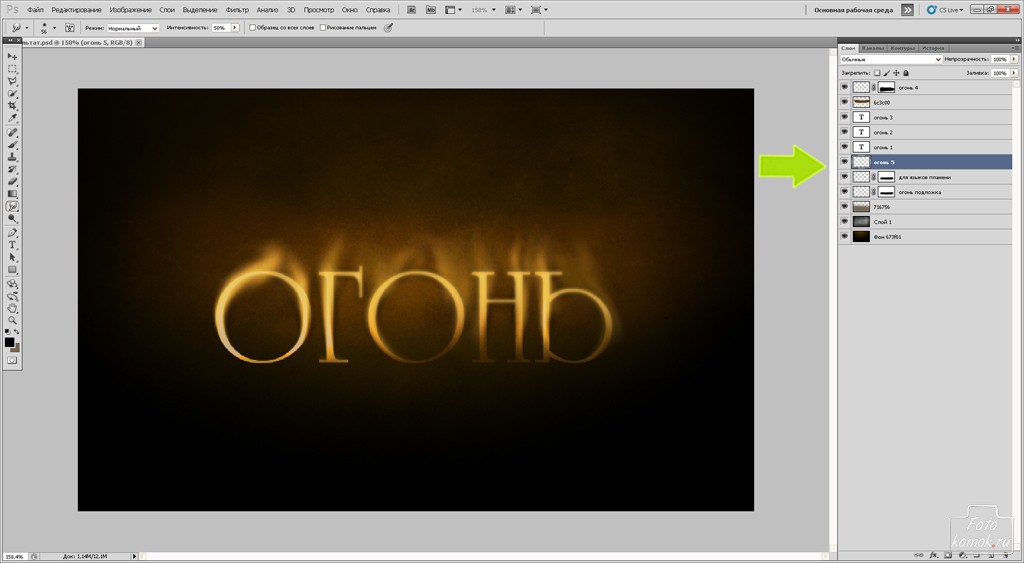
Task: Select the Eyedropper tool
Action: [12, 118]
